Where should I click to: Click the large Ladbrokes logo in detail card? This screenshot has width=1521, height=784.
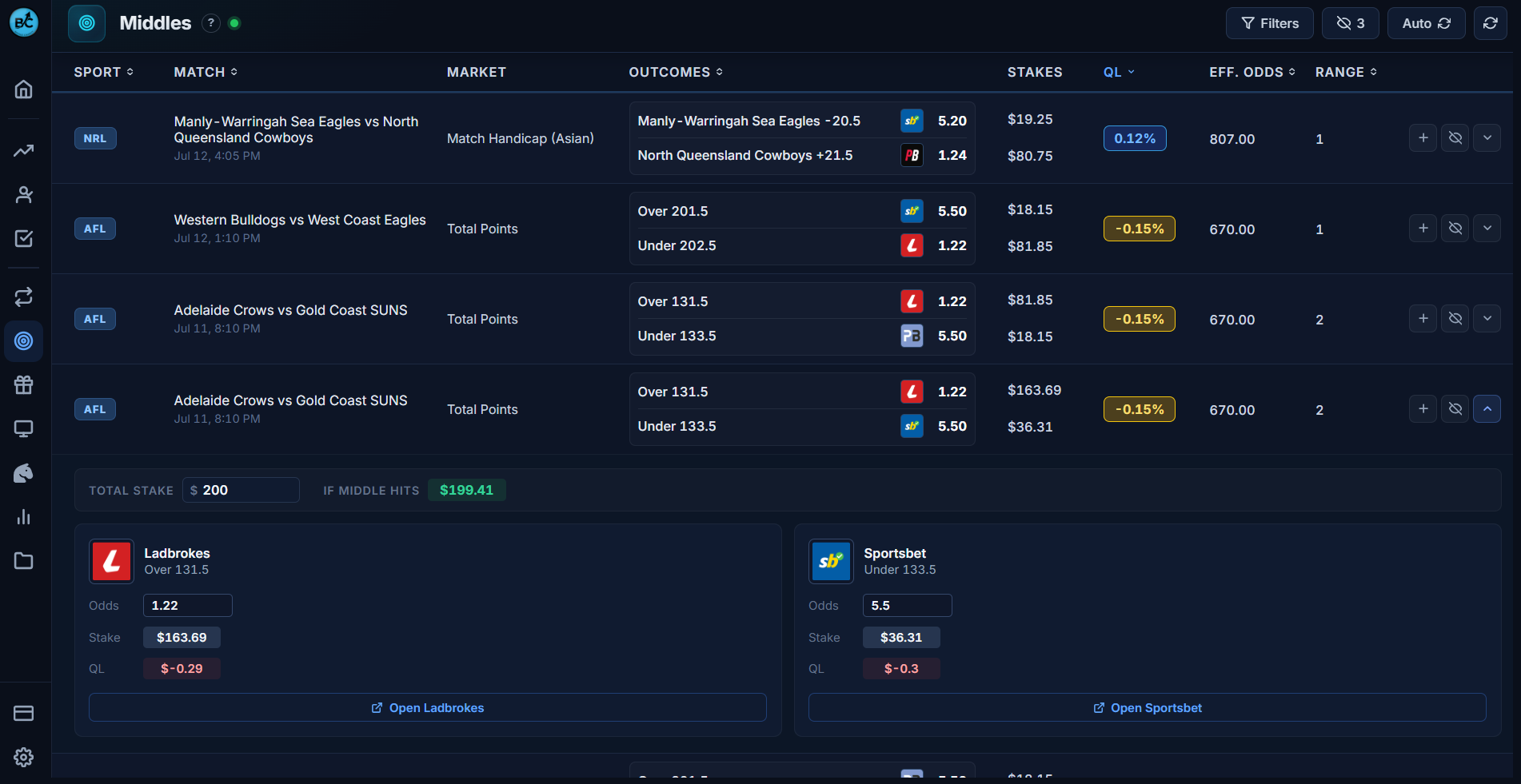[111, 561]
